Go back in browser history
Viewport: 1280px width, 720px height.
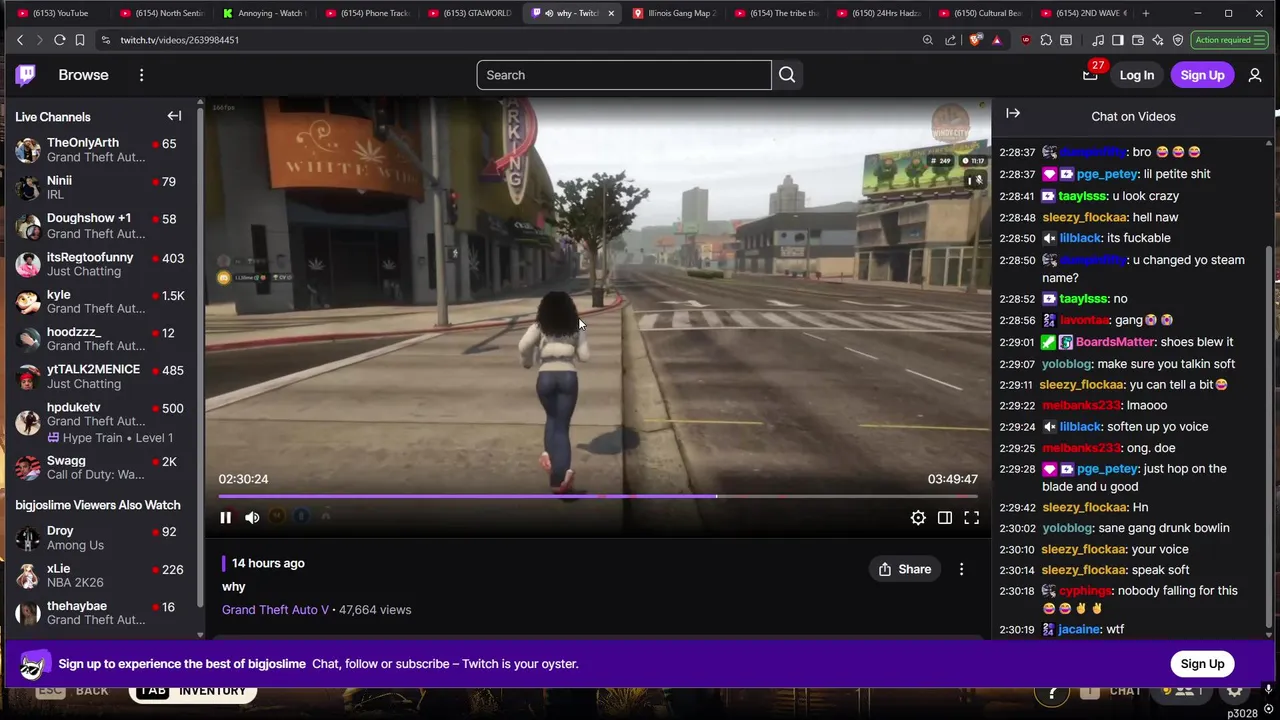pos(19,40)
